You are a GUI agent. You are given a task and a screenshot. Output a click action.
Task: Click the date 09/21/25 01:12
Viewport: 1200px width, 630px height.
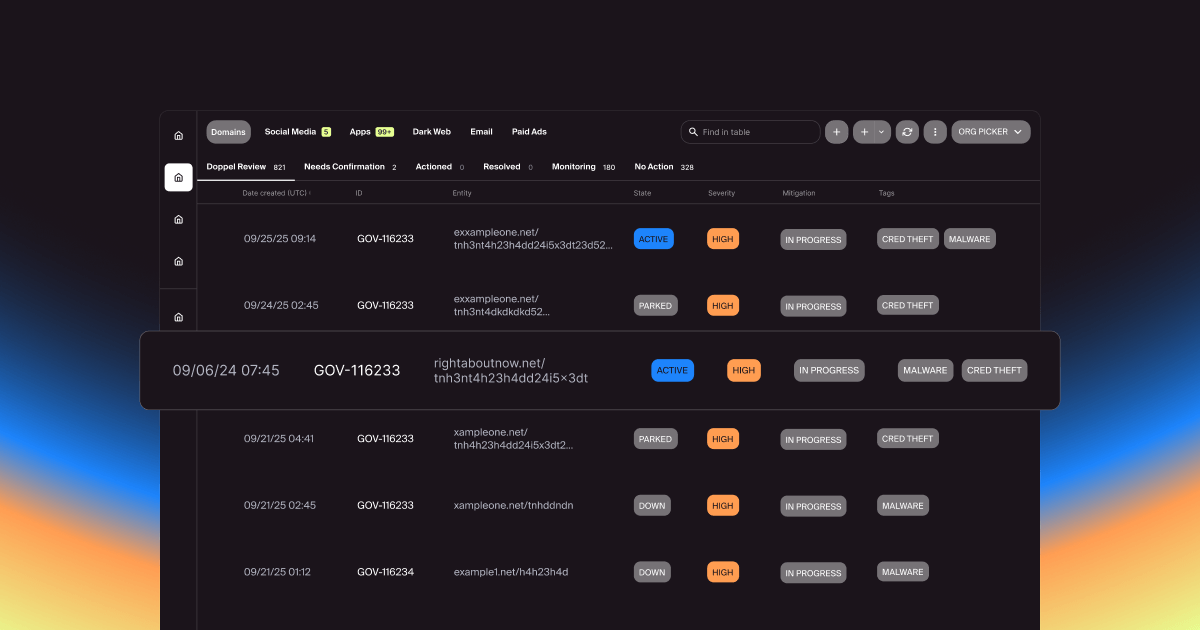click(x=277, y=572)
